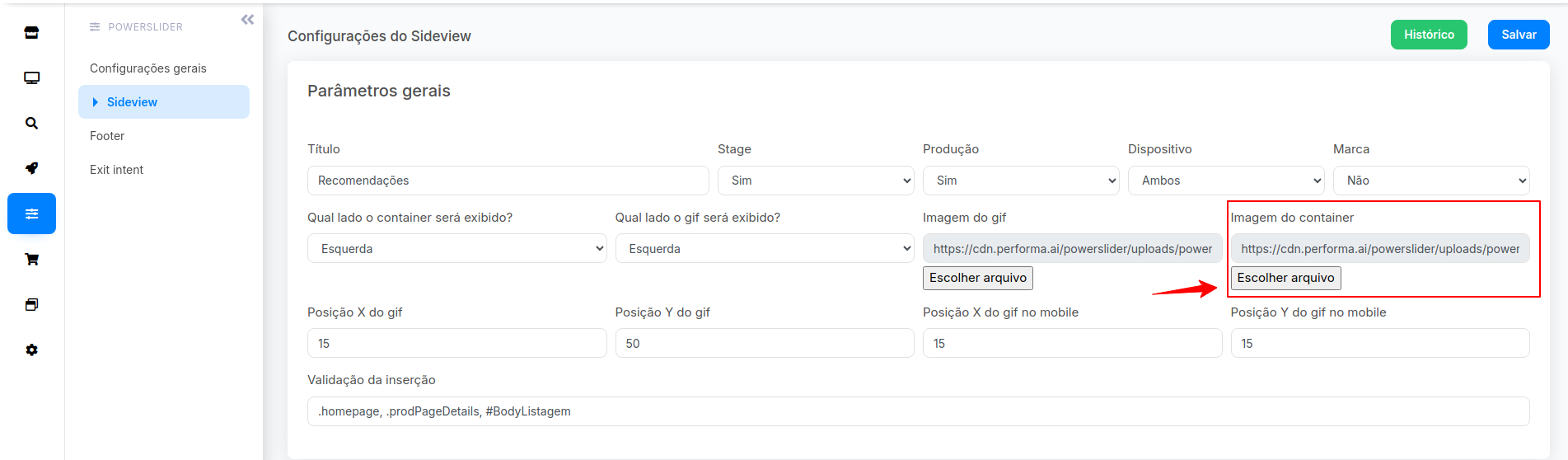The width and height of the screenshot is (1568, 460).
Task: Select the Footer menu item
Action: click(x=107, y=136)
